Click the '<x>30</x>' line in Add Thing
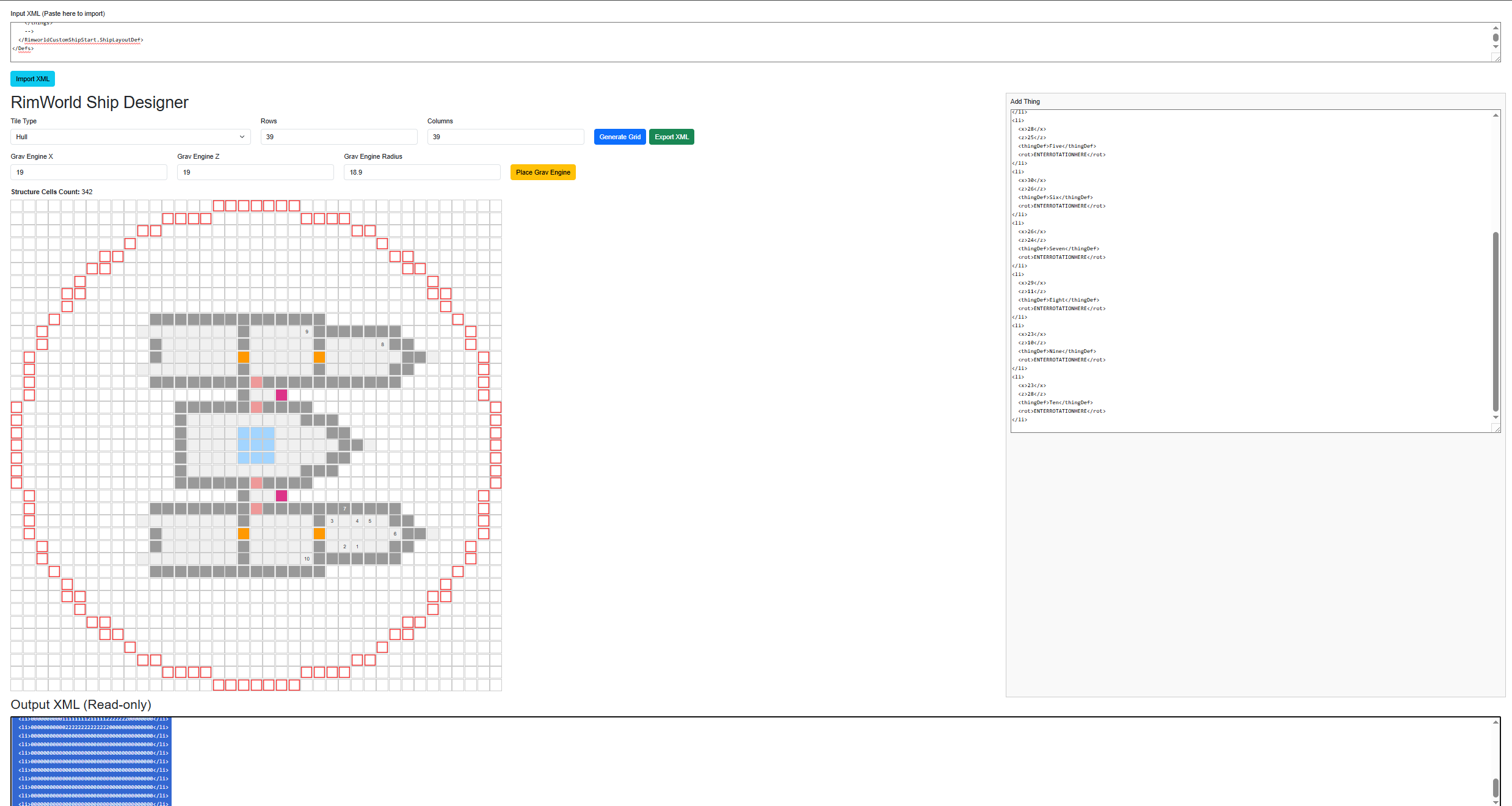This screenshot has height=806, width=1512. (1032, 180)
